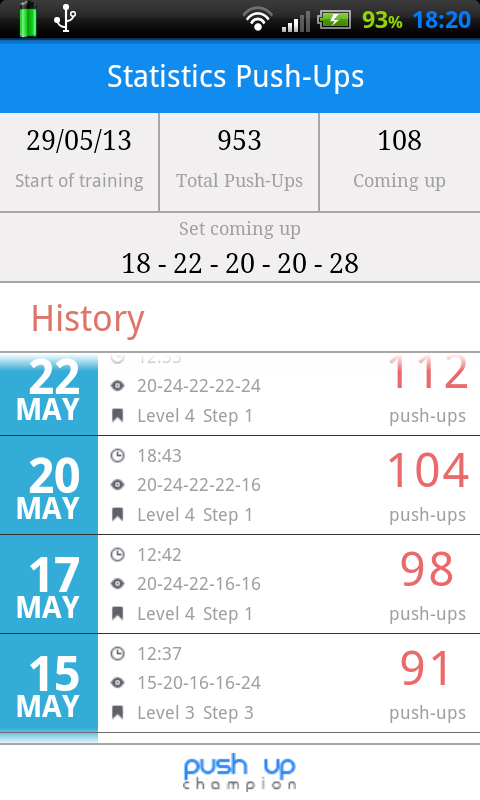Tap the USB icon in the status bar
This screenshot has width=480, height=800.
[65, 19]
